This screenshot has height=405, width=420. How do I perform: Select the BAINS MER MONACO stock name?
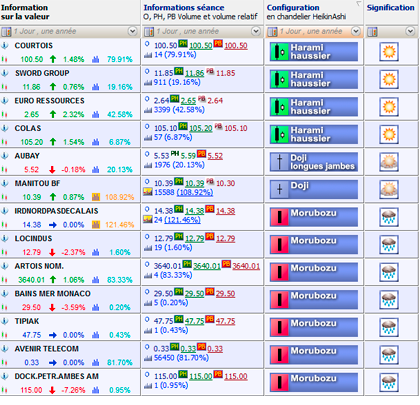pyautogui.click(x=53, y=294)
